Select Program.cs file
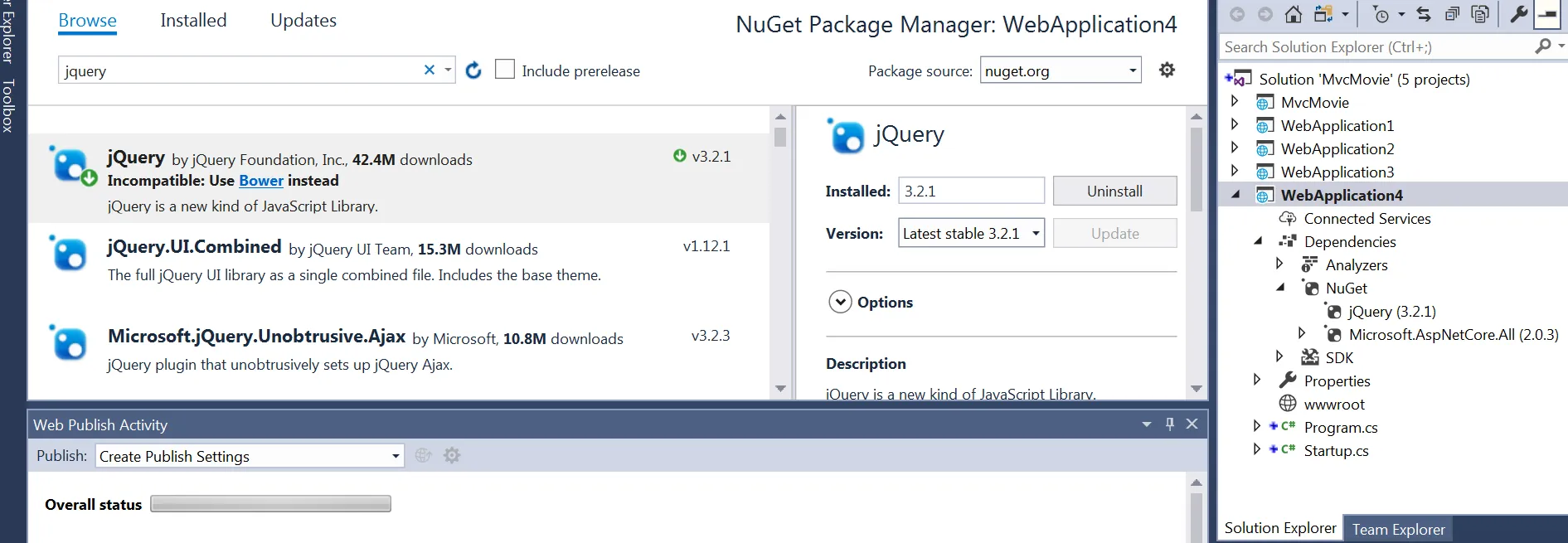 click(1341, 428)
